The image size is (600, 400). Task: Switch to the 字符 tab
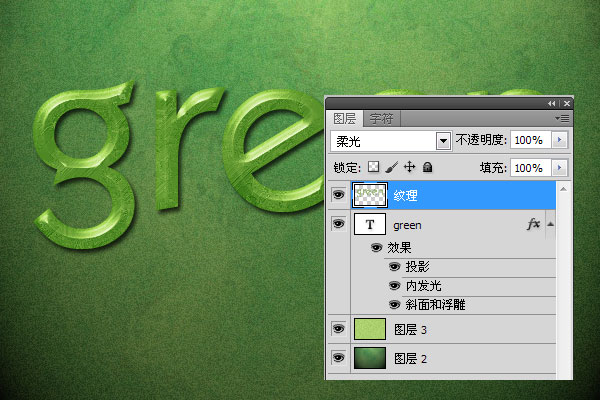(x=379, y=118)
